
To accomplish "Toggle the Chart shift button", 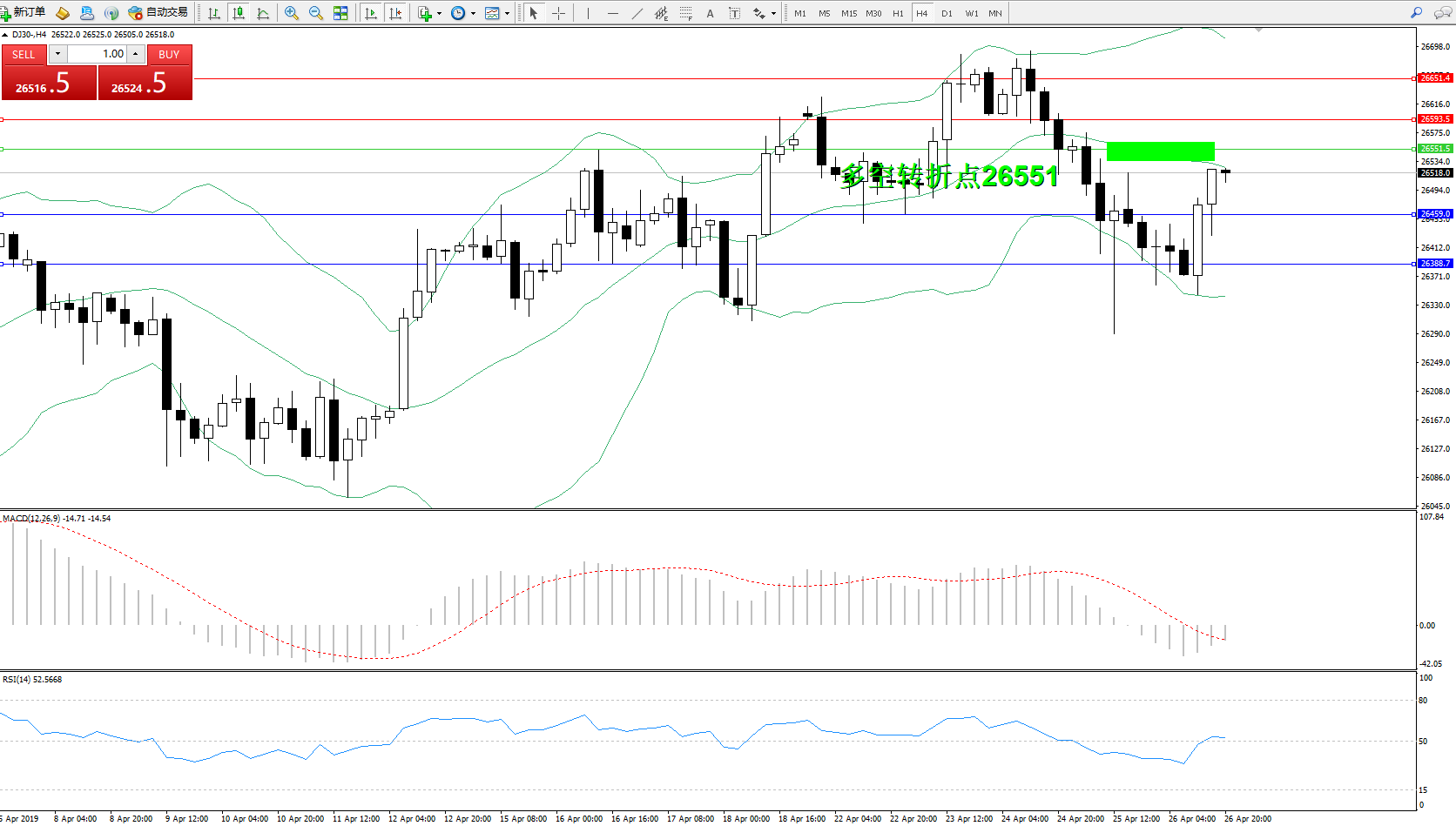I will pyautogui.click(x=395, y=13).
